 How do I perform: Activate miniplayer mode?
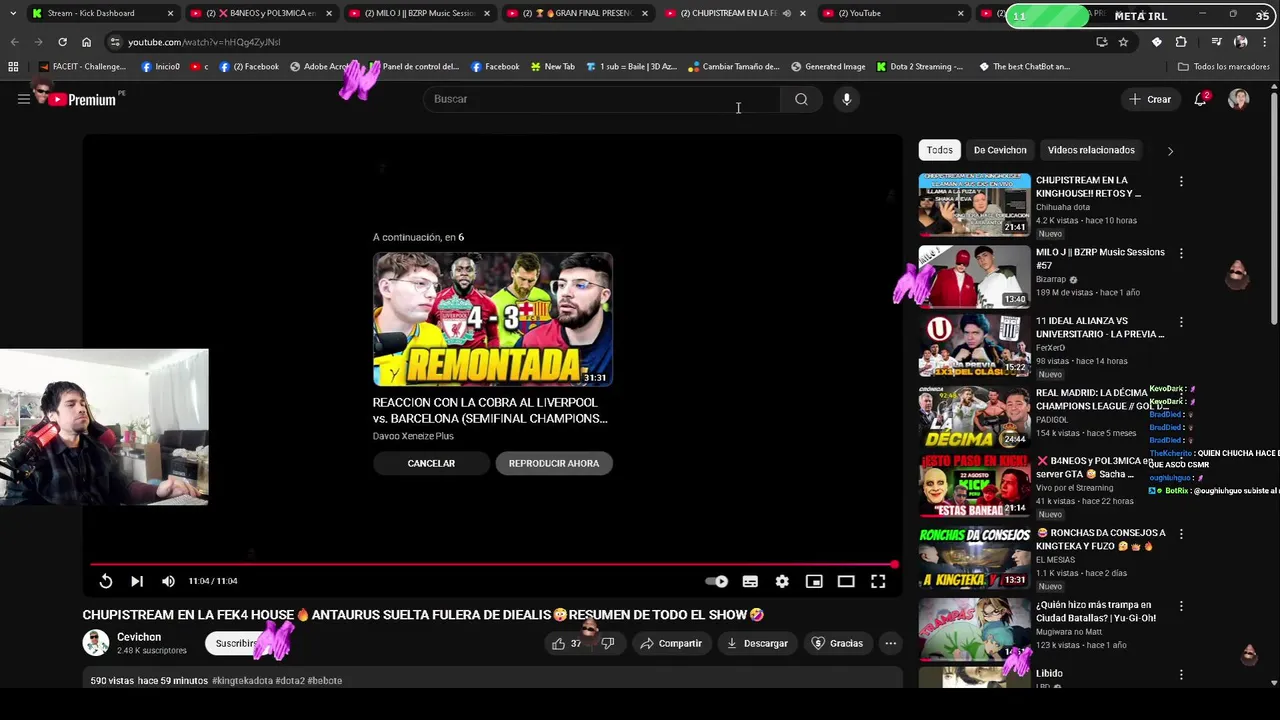(x=814, y=581)
